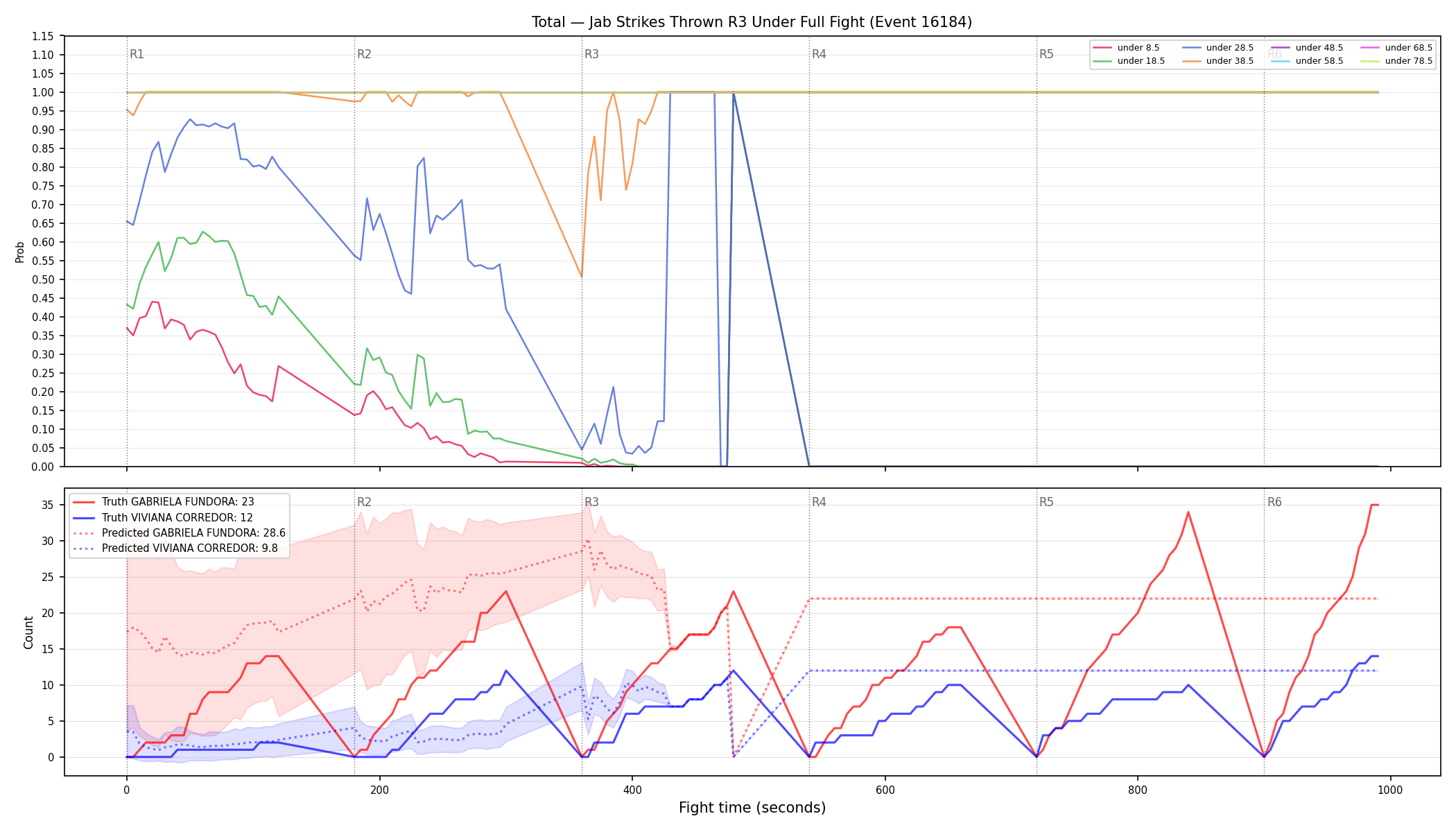Click the 'under 48.5' legend label
Screen dimensions: 1456x832
1319,48
